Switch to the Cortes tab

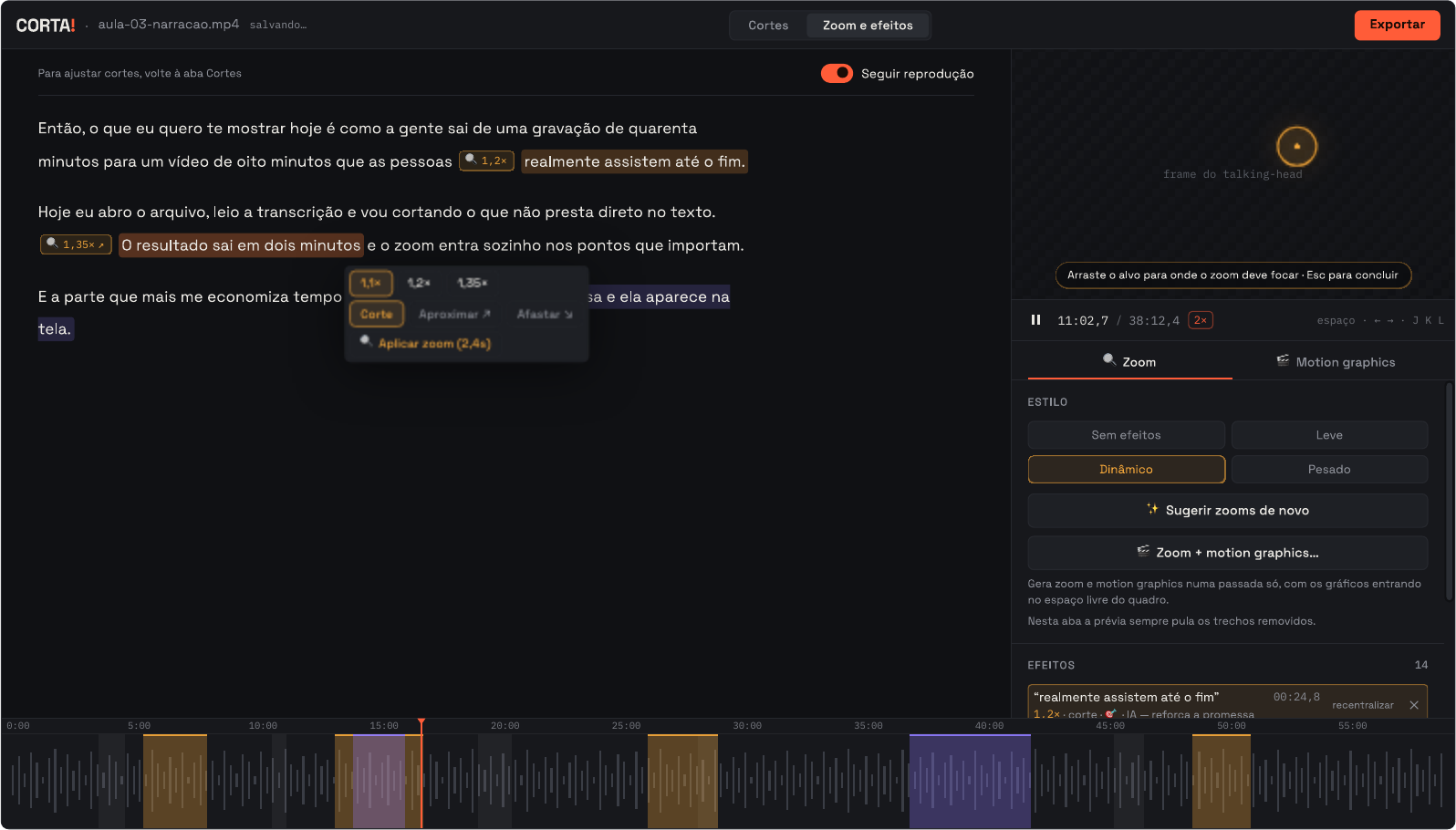(x=768, y=26)
